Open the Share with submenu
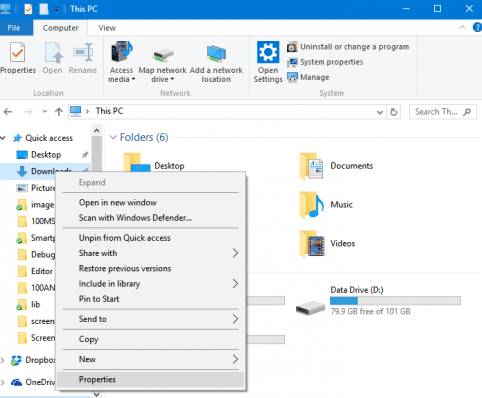Image resolution: width=482 pixels, height=398 pixels. (x=151, y=253)
